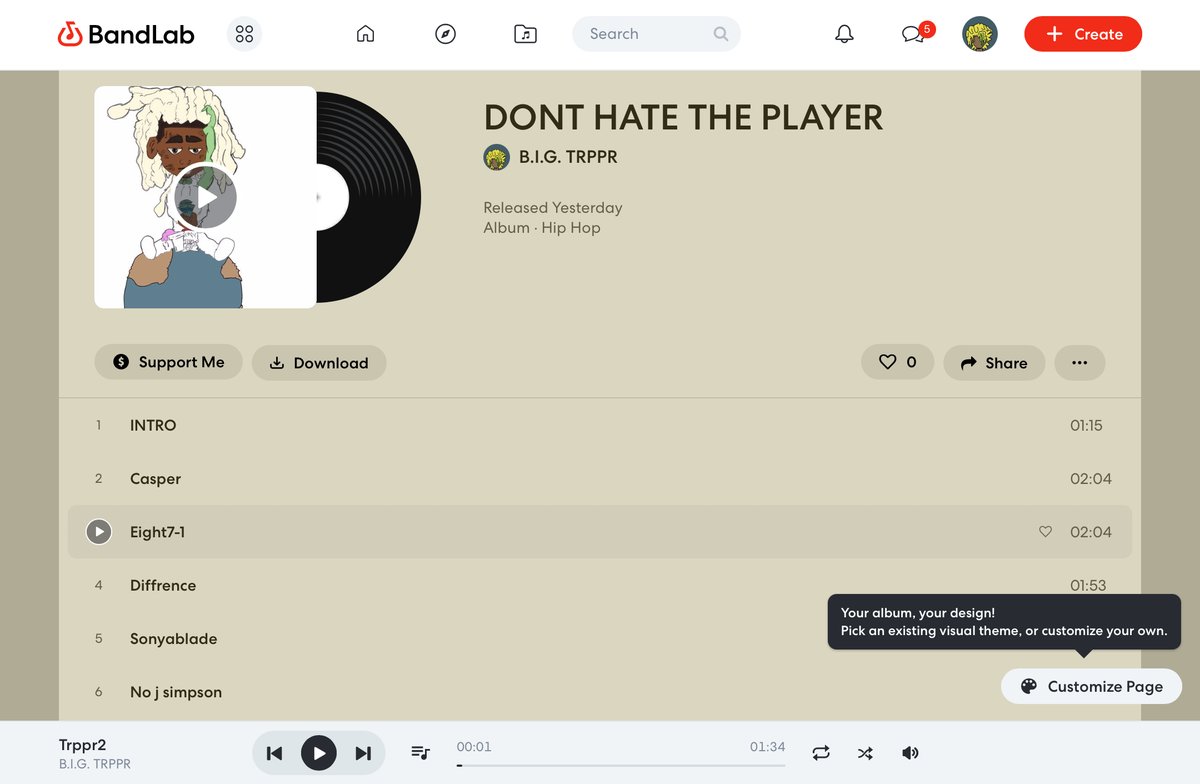Click the red Create button
Screen dimensions: 1200x784
pyautogui.click(x=1083, y=34)
